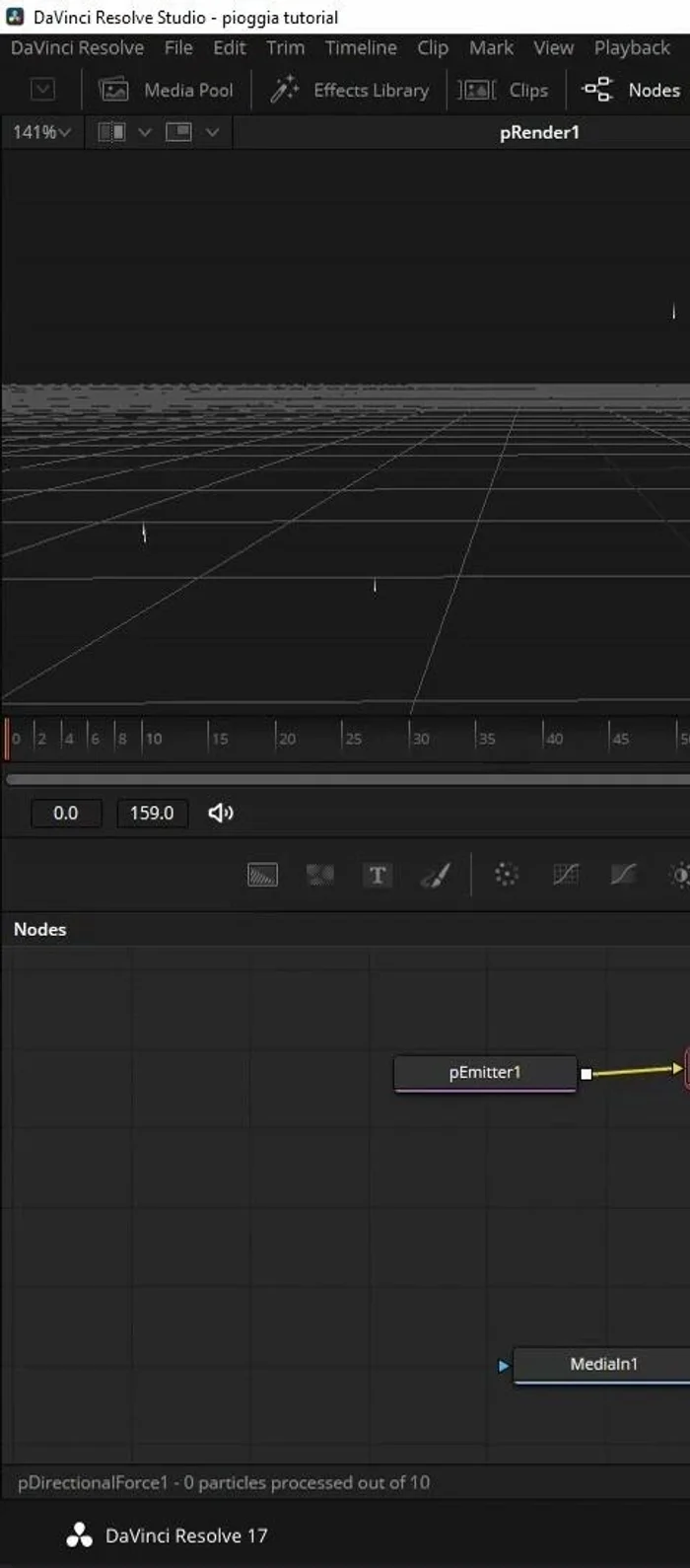
Task: Expand the split viewer options arrow
Action: coord(145,132)
